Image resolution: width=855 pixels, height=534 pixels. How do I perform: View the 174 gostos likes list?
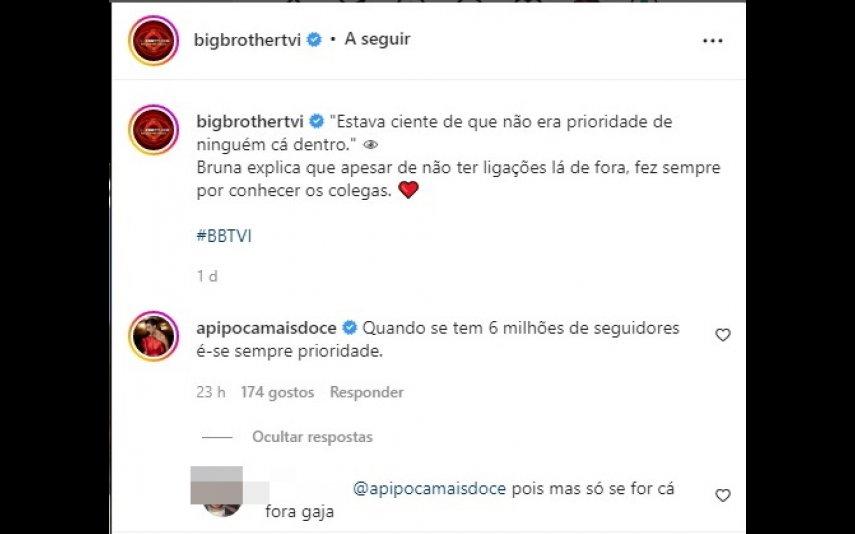click(278, 392)
